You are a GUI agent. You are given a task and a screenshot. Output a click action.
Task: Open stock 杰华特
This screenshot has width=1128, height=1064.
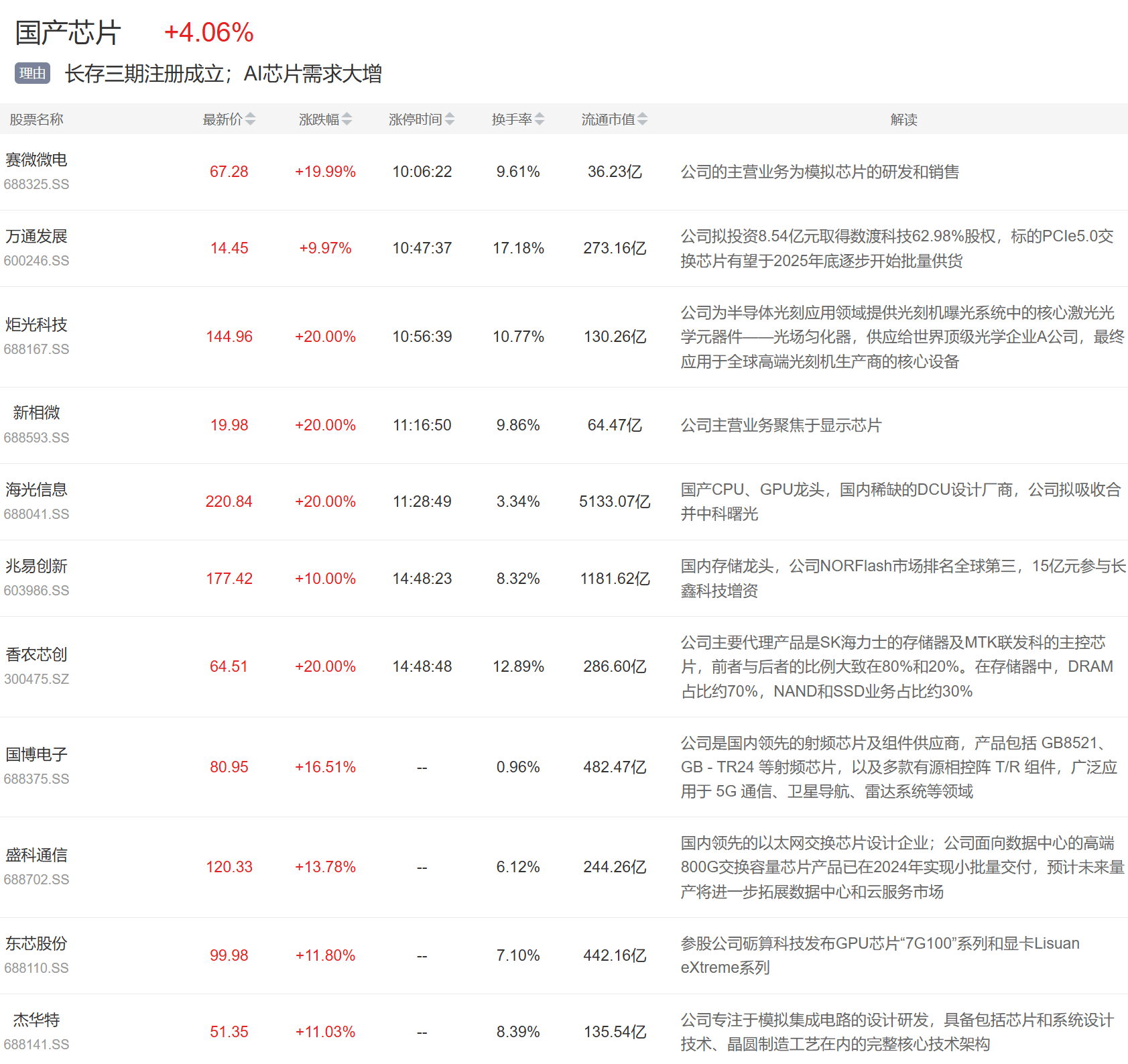click(36, 1020)
